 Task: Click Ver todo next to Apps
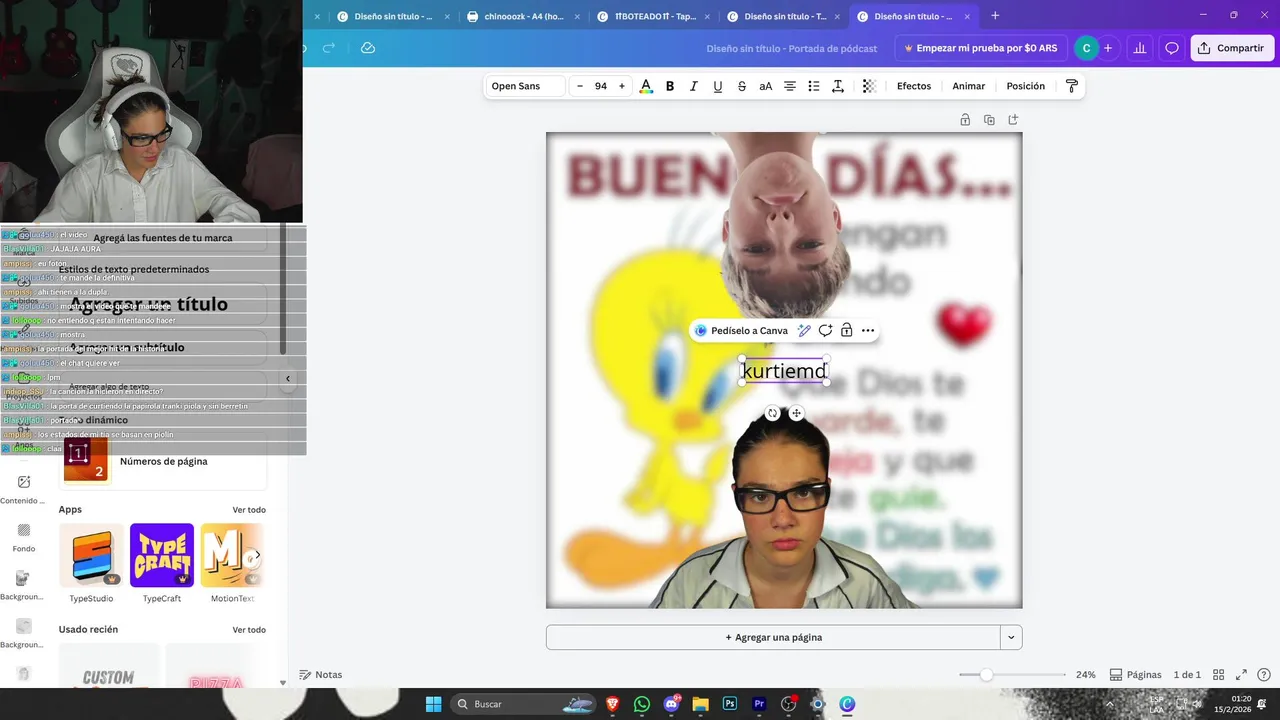click(249, 510)
